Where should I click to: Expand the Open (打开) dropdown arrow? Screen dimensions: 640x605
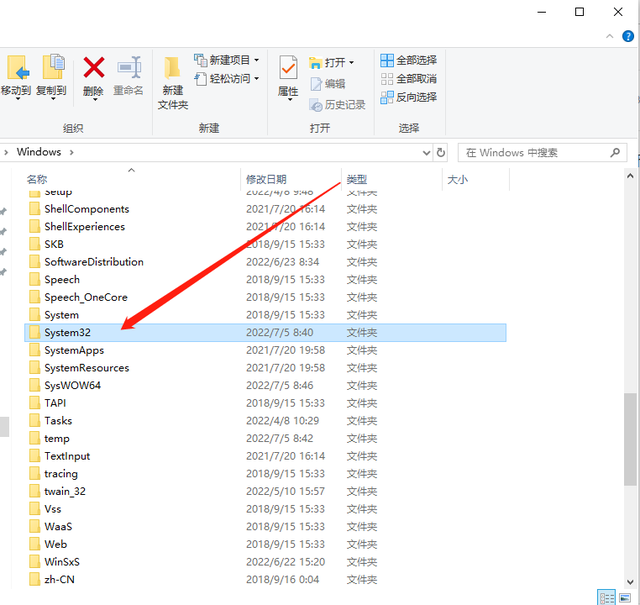pos(351,63)
